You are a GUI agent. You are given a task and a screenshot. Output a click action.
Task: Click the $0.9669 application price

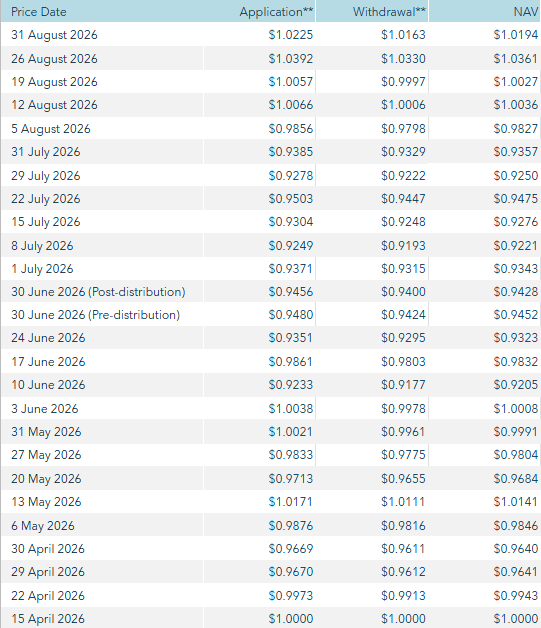point(291,548)
